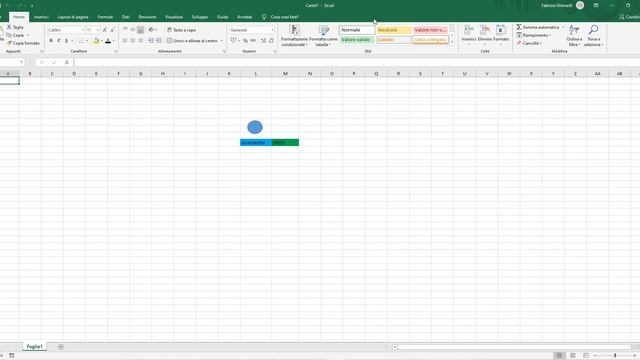Click Unisci e allinea al centro
Image resolution: width=640 pixels, height=360 pixels.
[192, 41]
